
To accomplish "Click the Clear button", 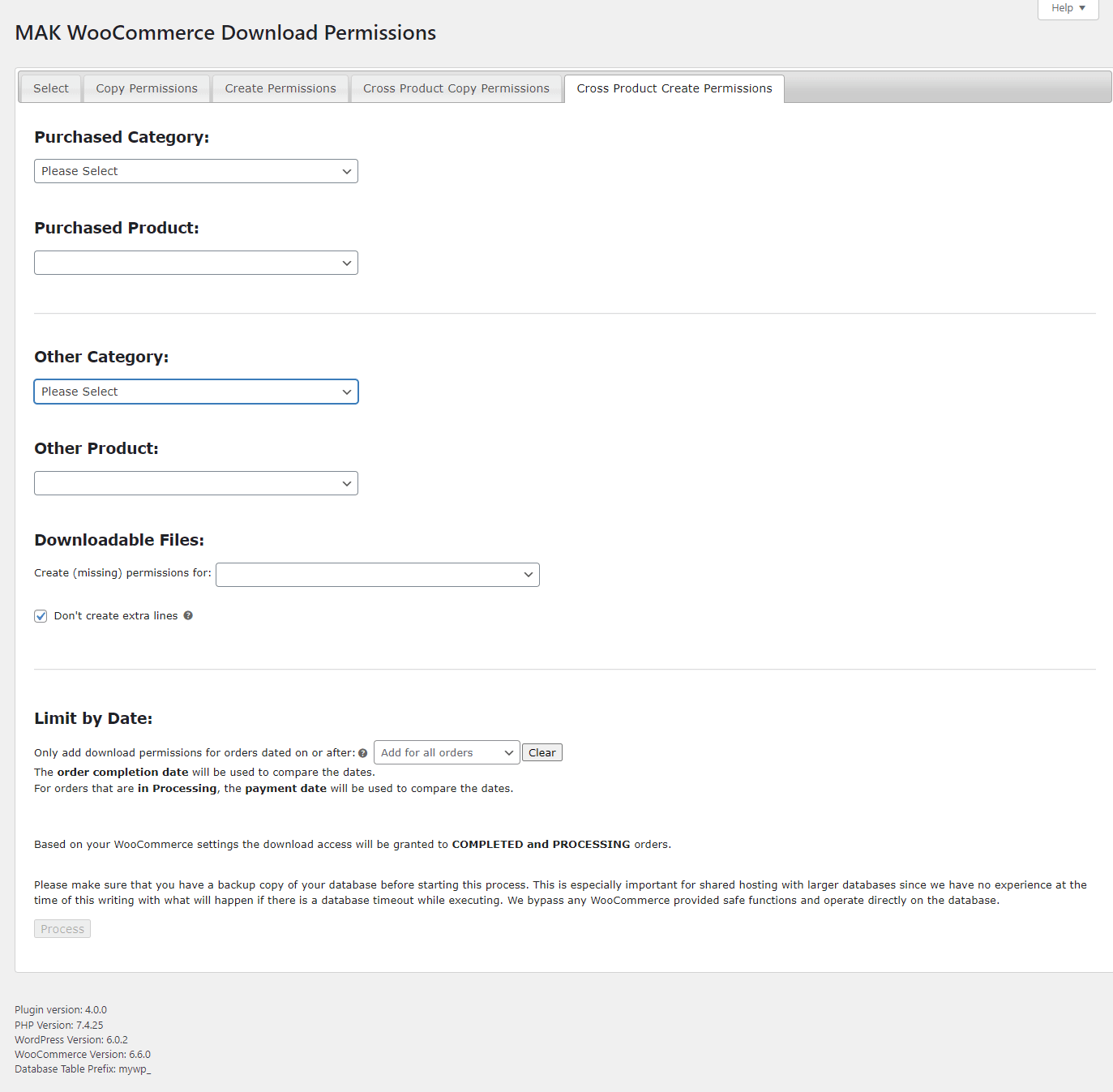I will [542, 752].
